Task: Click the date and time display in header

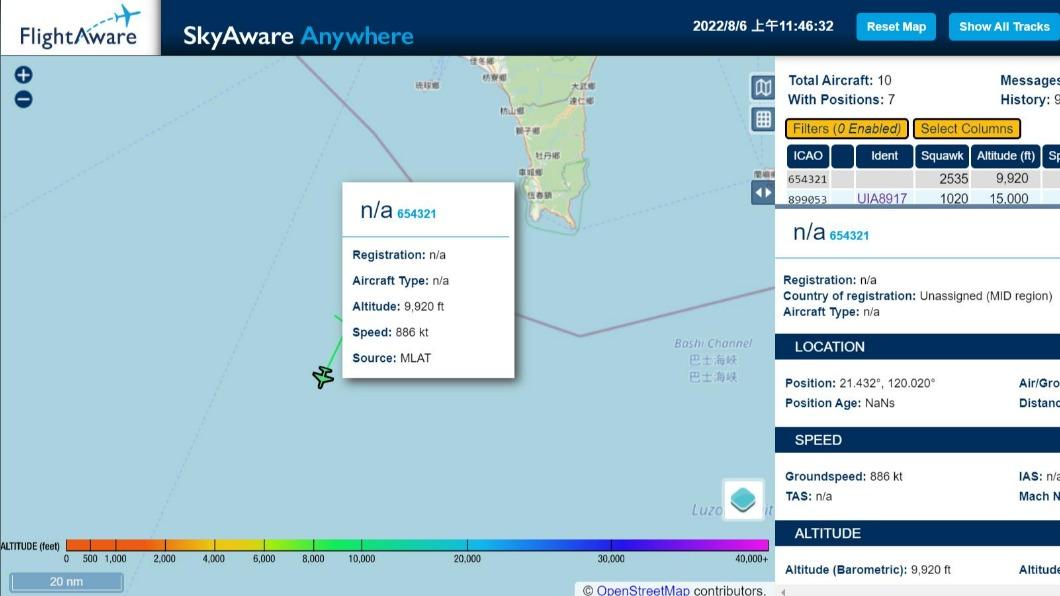Action: [763, 26]
